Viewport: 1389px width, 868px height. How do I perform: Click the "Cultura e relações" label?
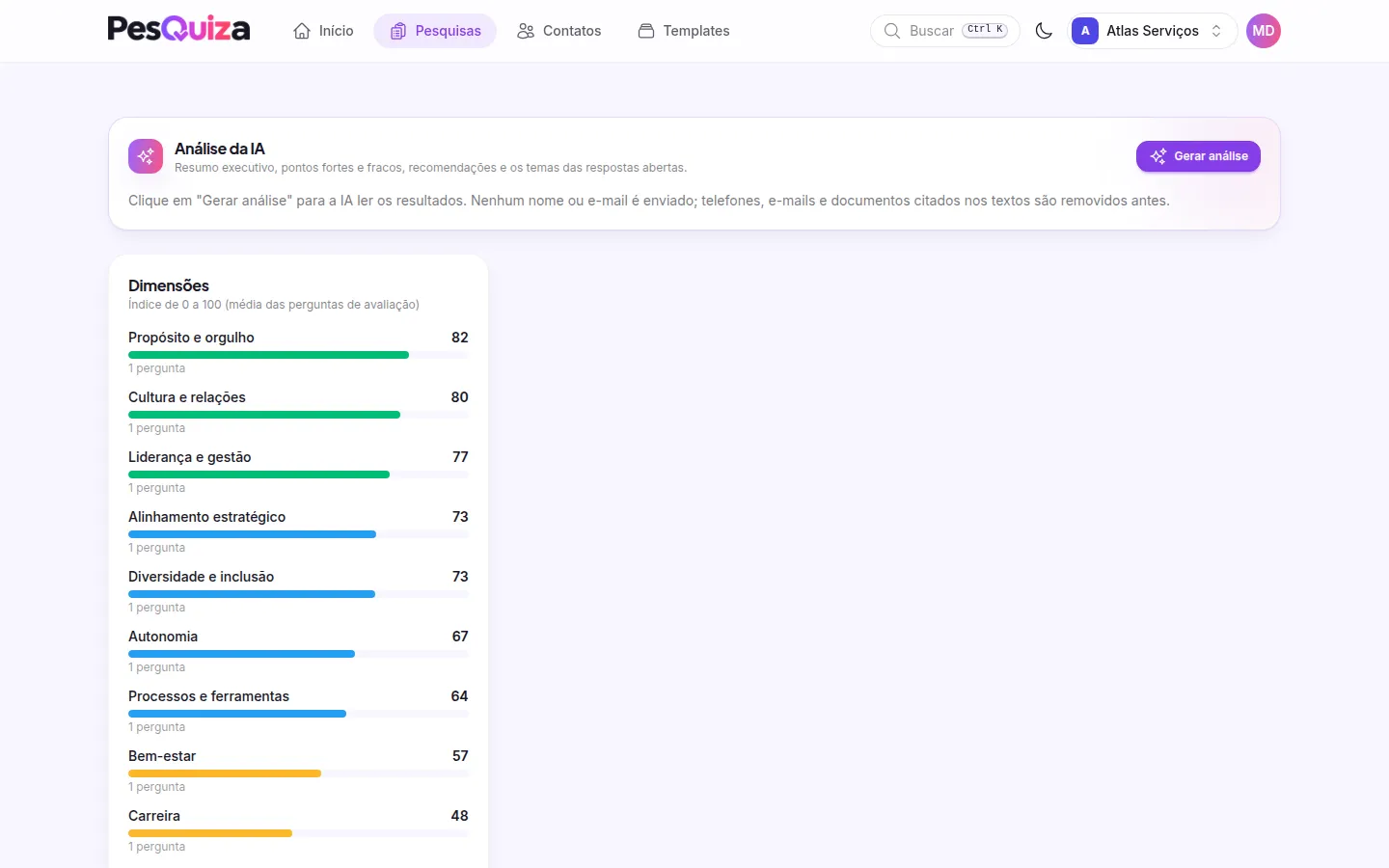(x=187, y=397)
